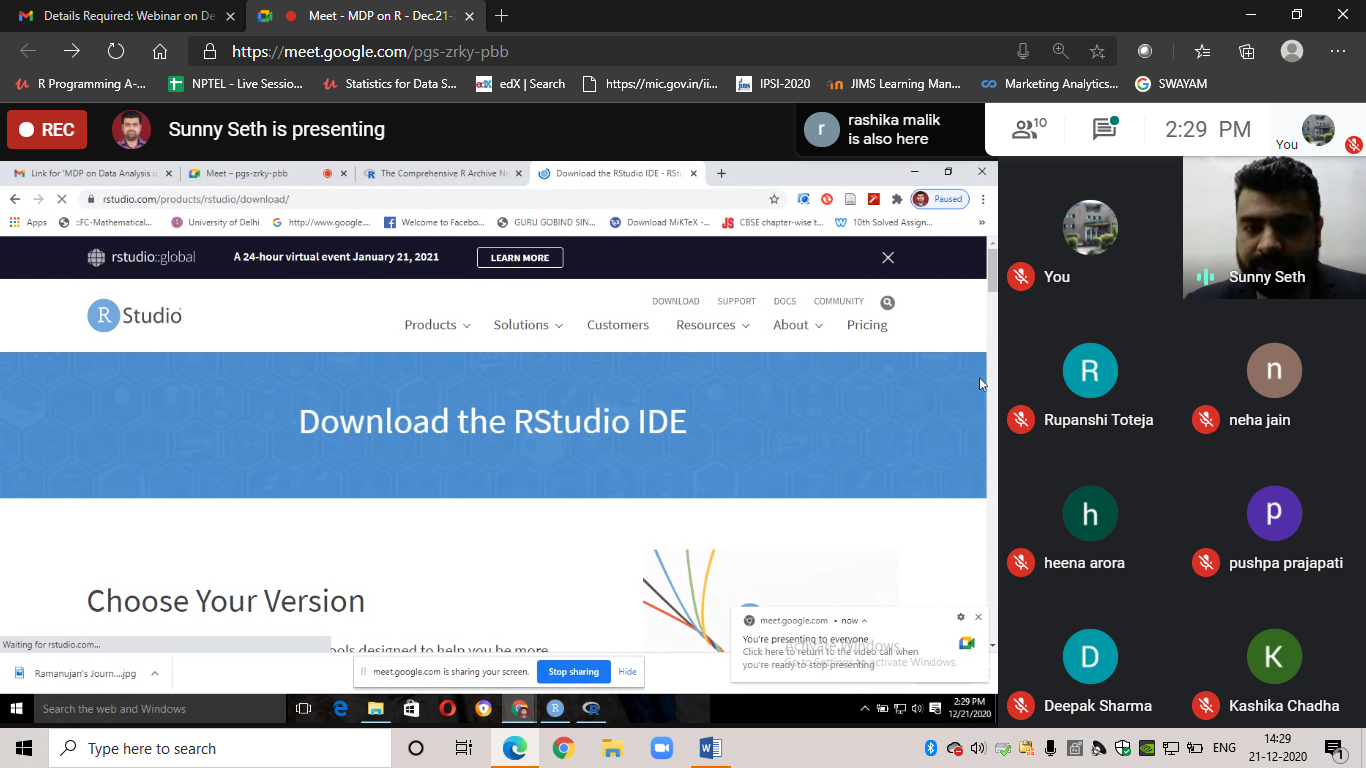Open the NPTEL - Live Sessio... bookmark
Viewport: 1366px width, 768px height.
(x=237, y=84)
